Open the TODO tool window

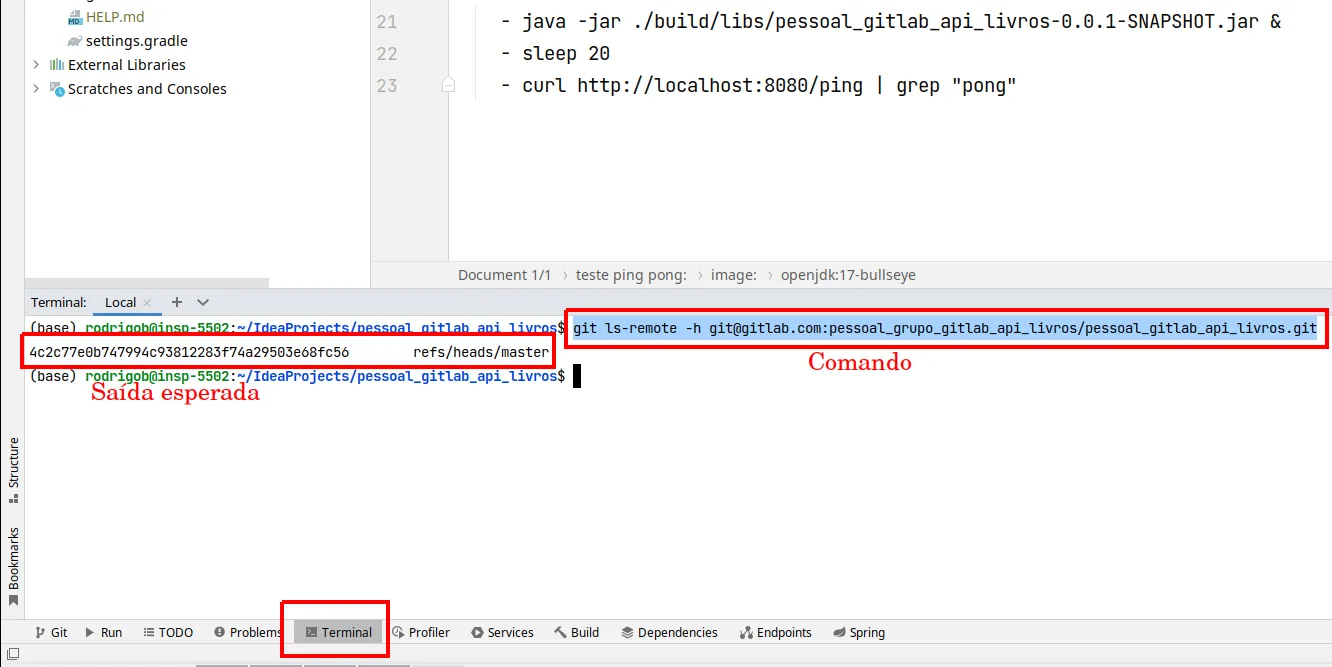168,632
